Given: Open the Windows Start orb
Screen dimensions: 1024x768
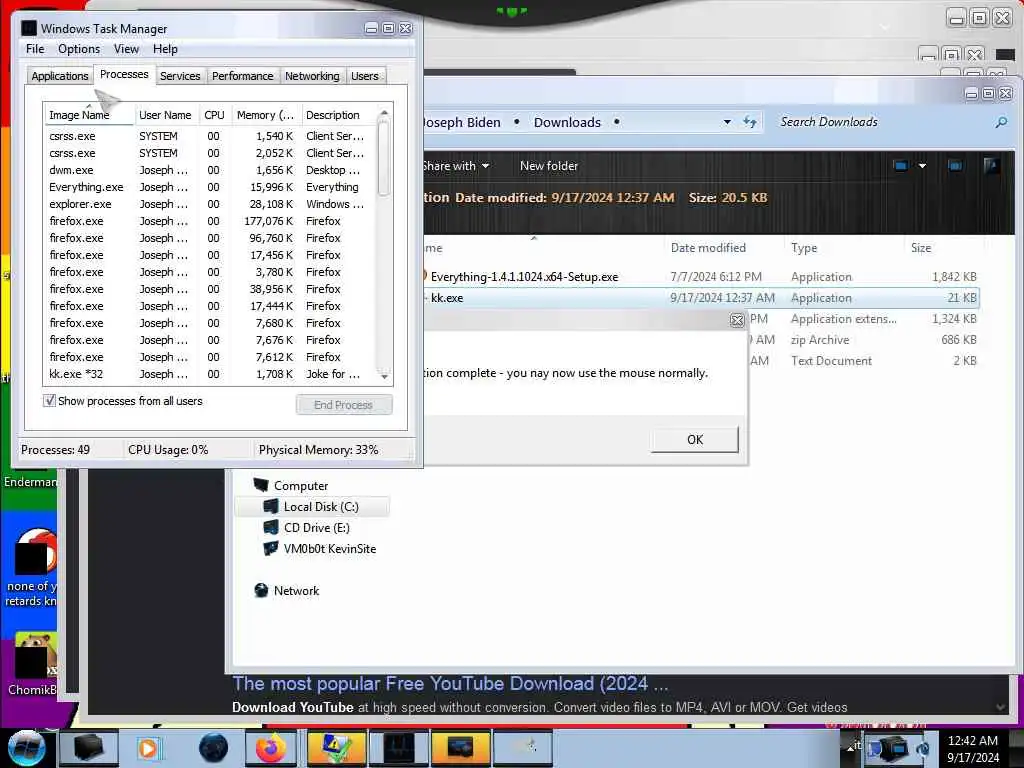Looking at the screenshot, I should 26,748.
